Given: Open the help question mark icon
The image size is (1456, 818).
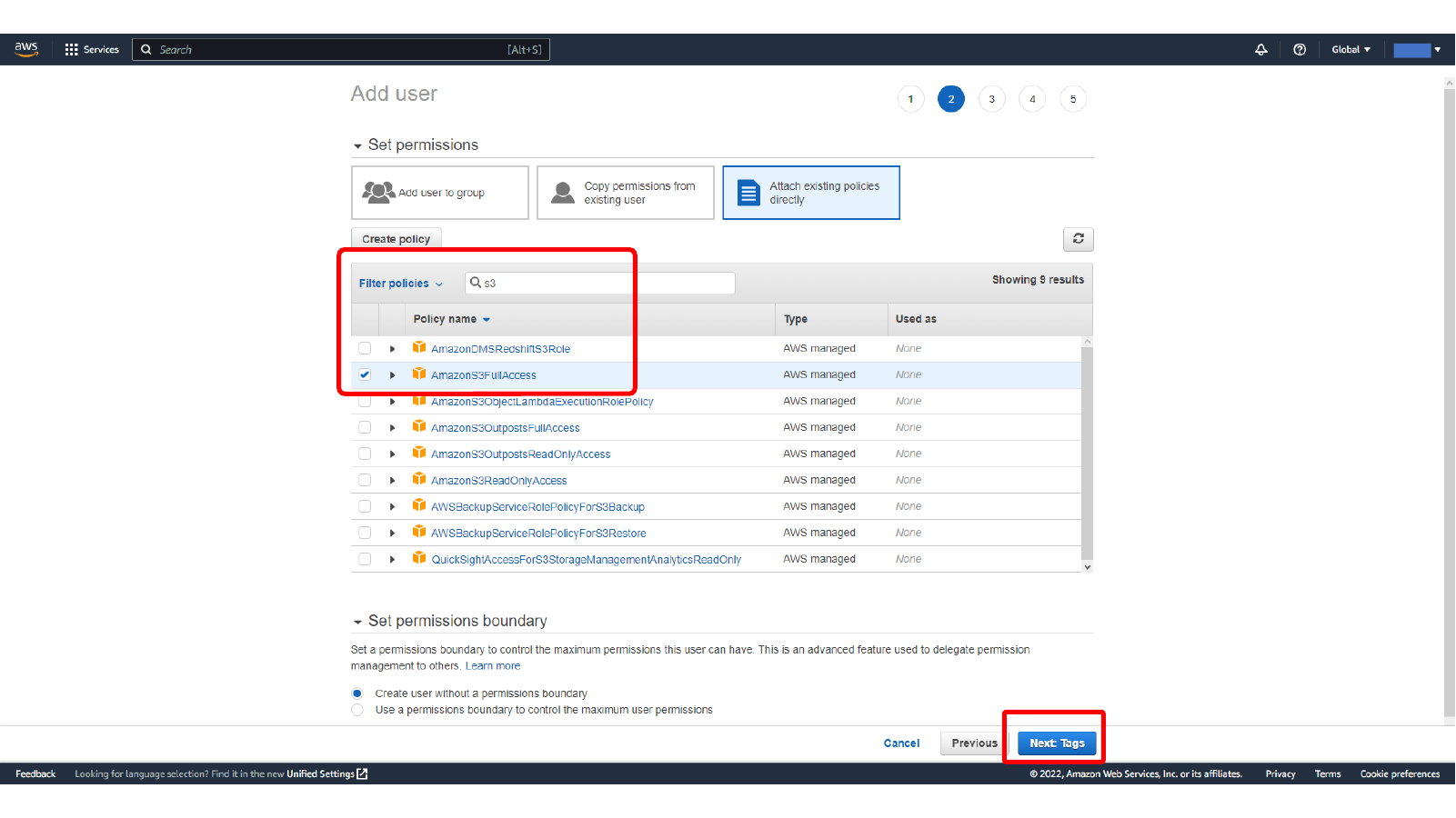Looking at the screenshot, I should pos(1300,50).
